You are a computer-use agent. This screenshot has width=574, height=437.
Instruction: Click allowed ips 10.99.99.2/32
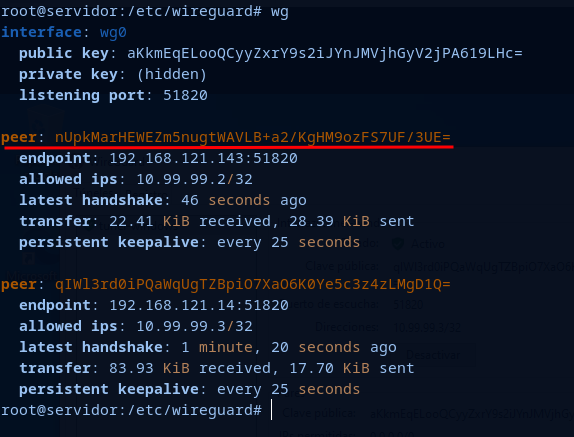pyautogui.click(x=194, y=179)
